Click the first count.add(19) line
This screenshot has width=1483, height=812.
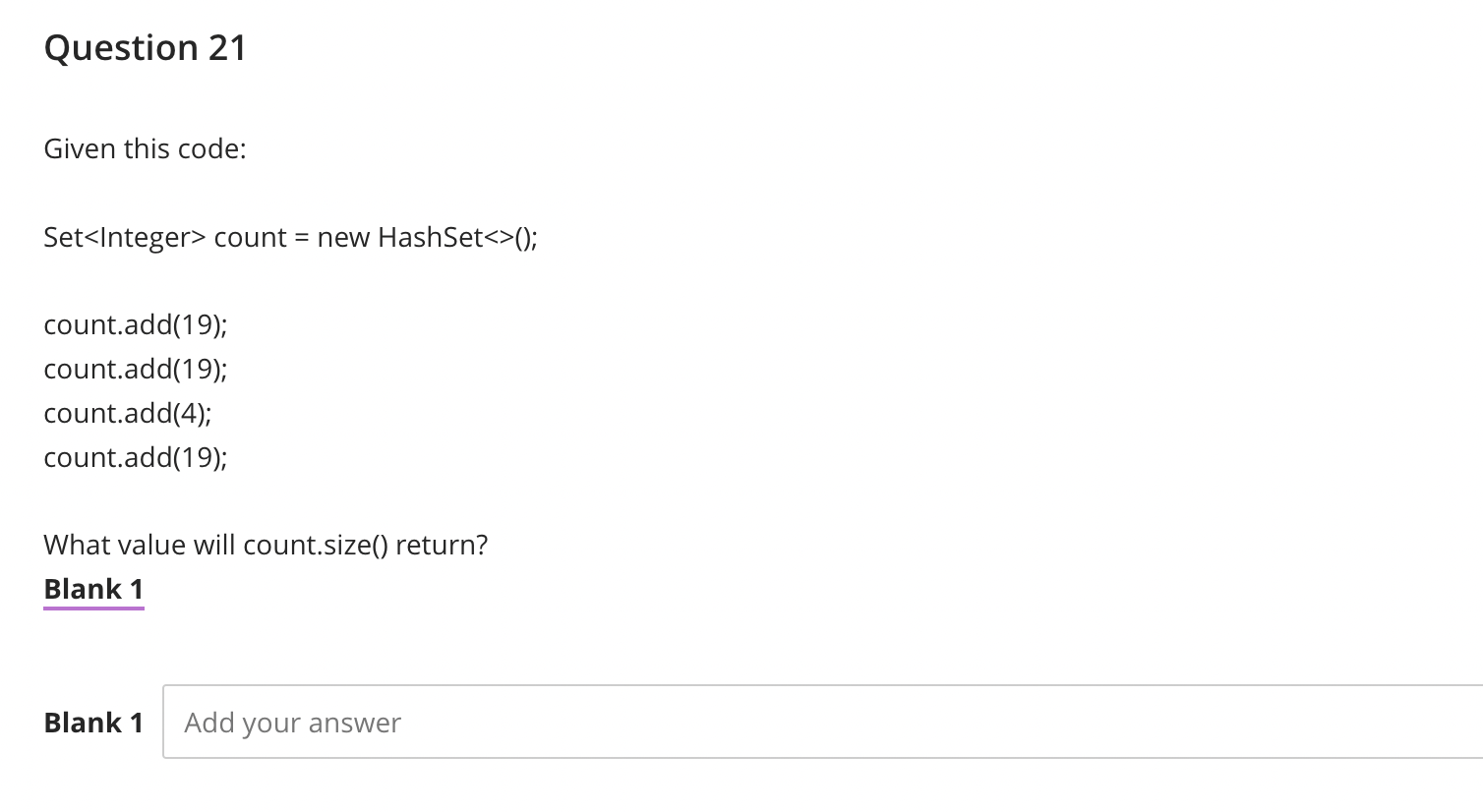pos(135,324)
